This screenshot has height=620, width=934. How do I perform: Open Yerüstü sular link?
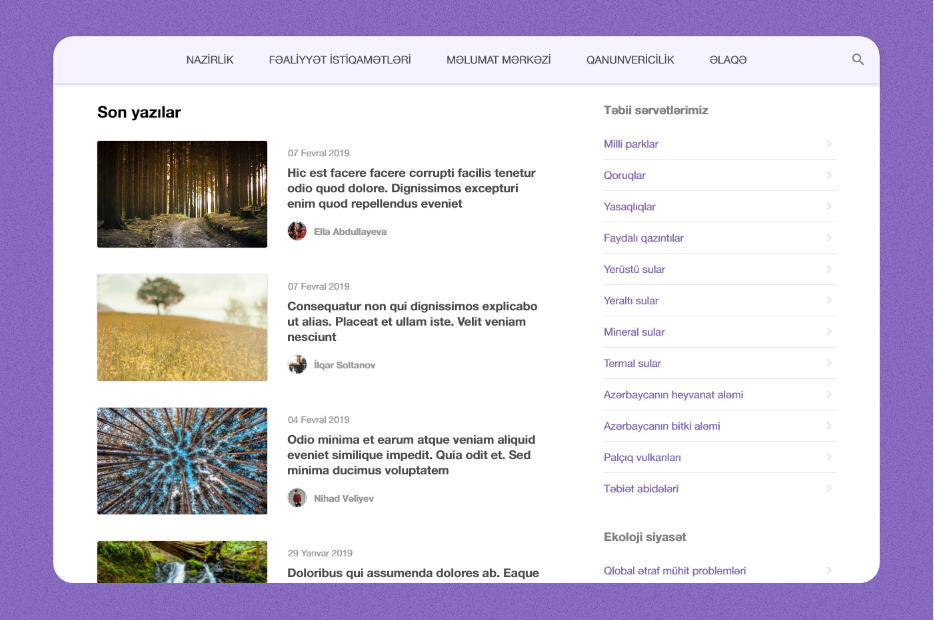pyautogui.click(x=634, y=269)
